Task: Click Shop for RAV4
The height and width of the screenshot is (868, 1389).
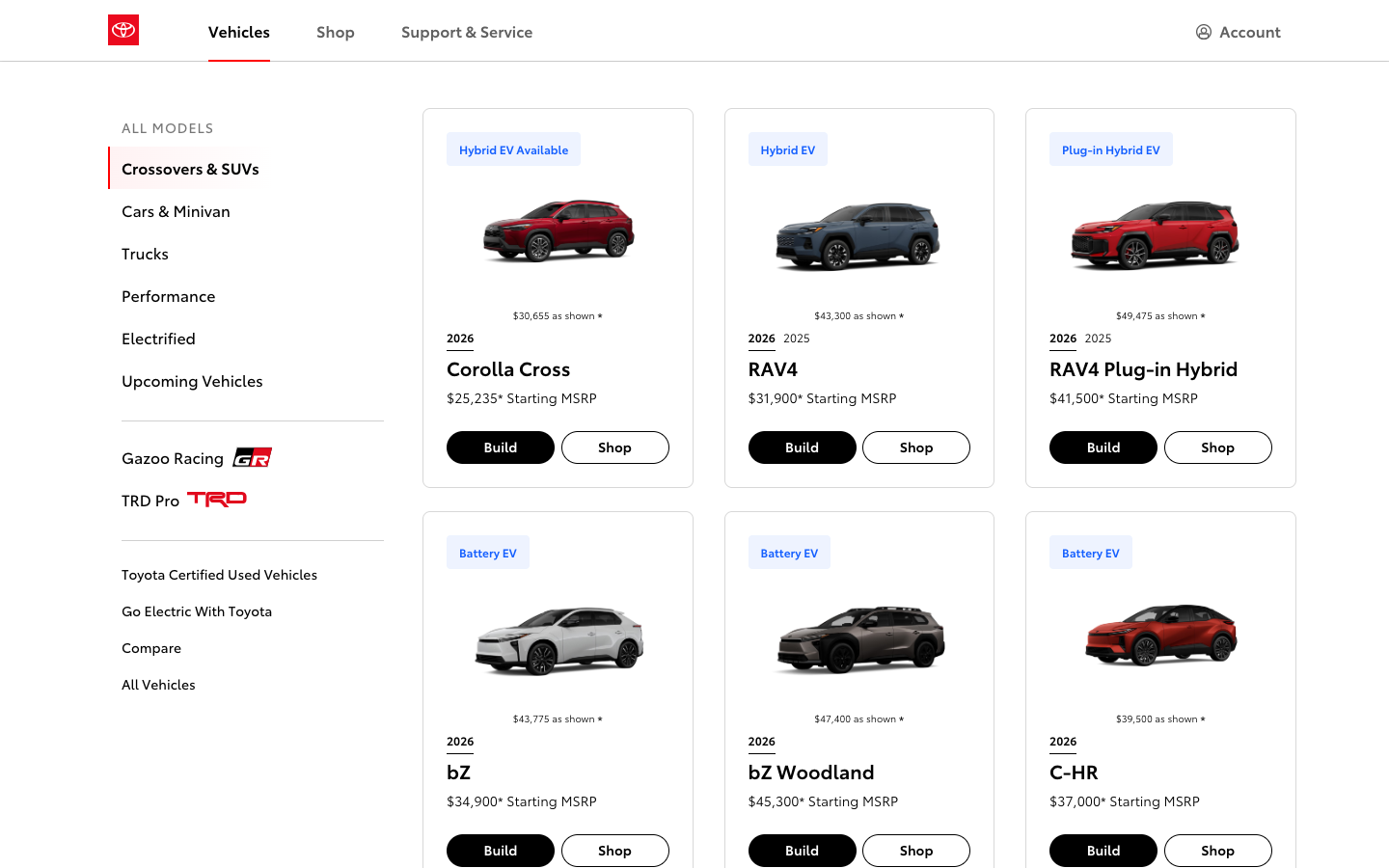Action: [x=916, y=448]
